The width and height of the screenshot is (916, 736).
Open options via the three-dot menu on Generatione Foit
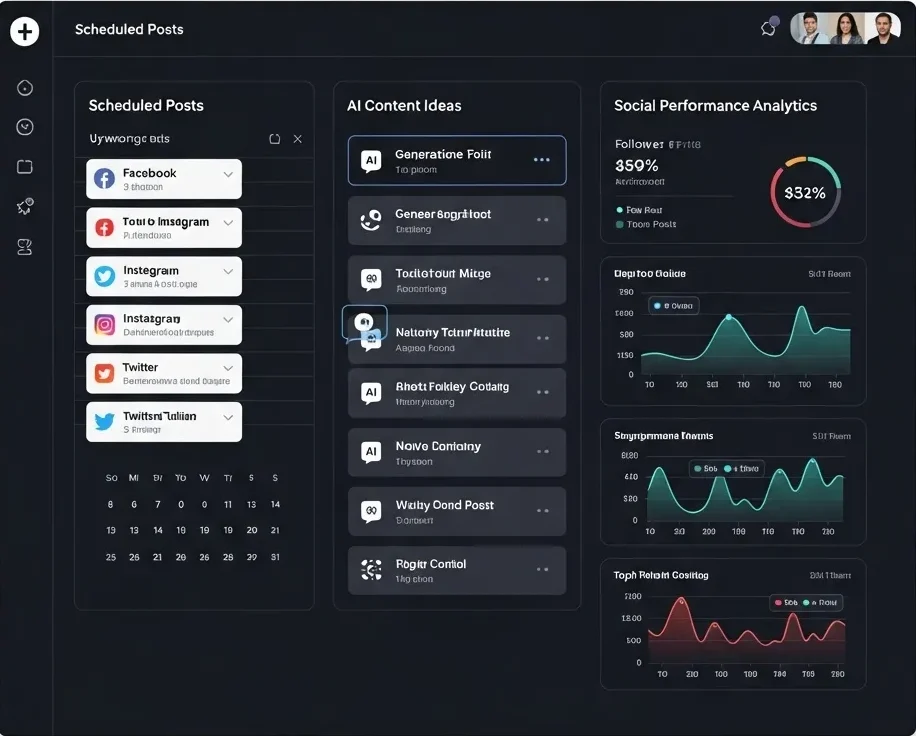544,160
